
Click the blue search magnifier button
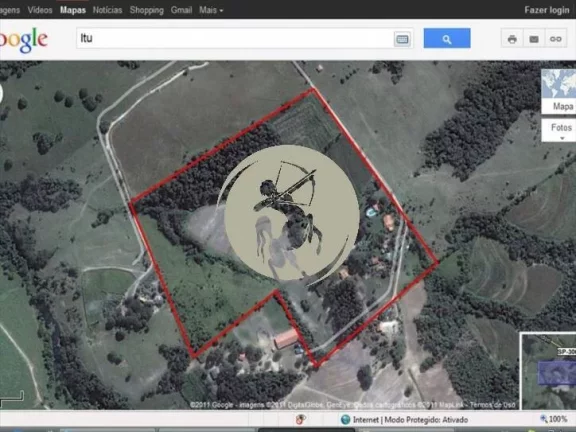447,38
